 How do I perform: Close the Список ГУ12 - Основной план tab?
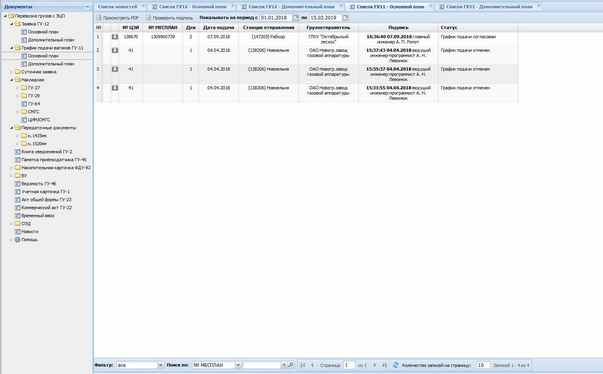(x=233, y=5)
